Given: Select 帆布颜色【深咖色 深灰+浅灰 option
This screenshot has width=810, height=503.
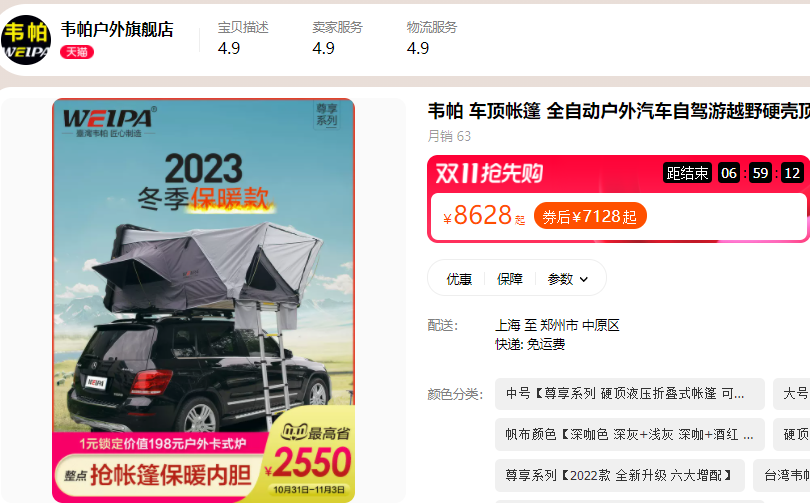Looking at the screenshot, I should [630, 435].
